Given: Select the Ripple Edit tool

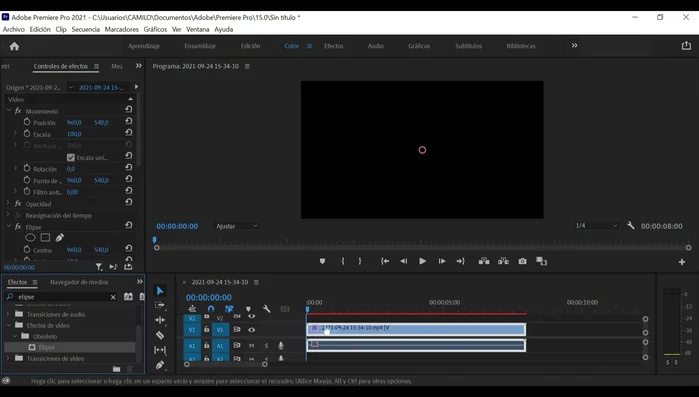Looking at the screenshot, I should tap(160, 320).
